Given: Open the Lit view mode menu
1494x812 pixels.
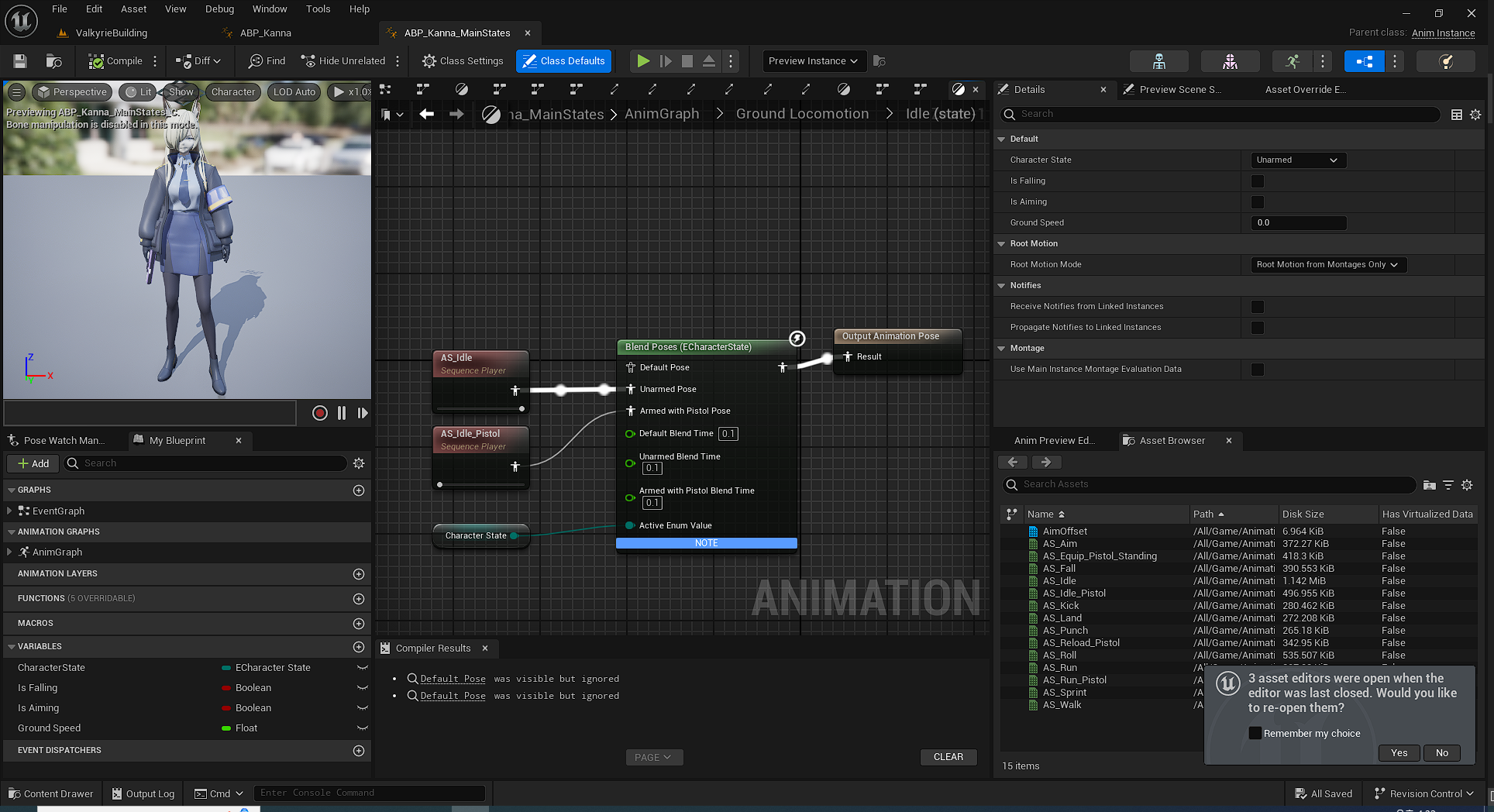Looking at the screenshot, I should coord(138,92).
